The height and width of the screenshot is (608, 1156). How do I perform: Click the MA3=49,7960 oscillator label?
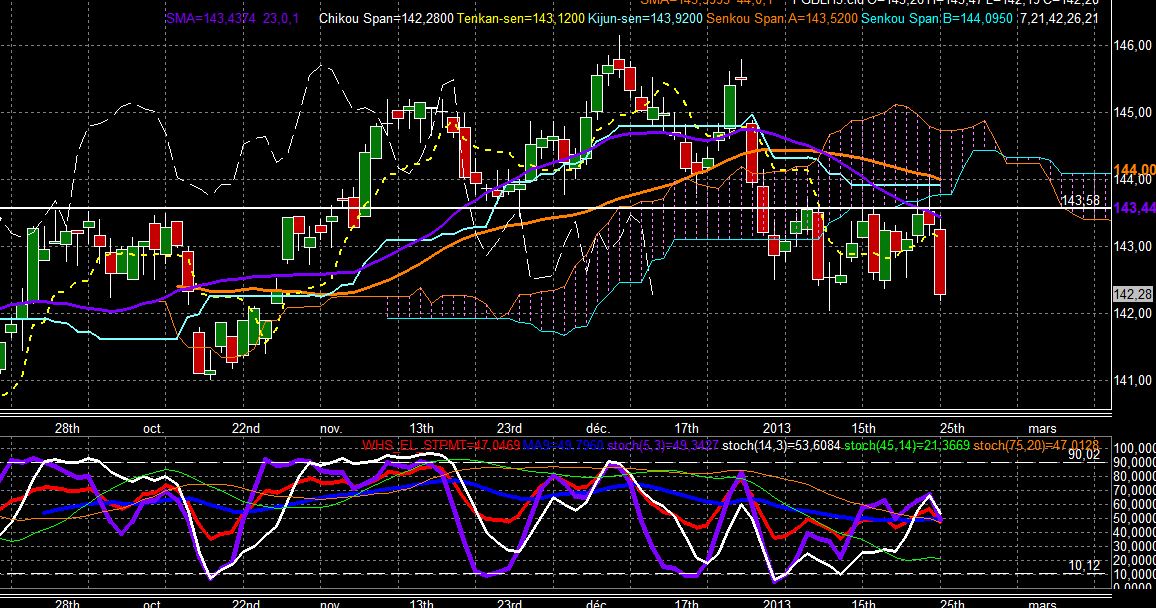(x=563, y=446)
